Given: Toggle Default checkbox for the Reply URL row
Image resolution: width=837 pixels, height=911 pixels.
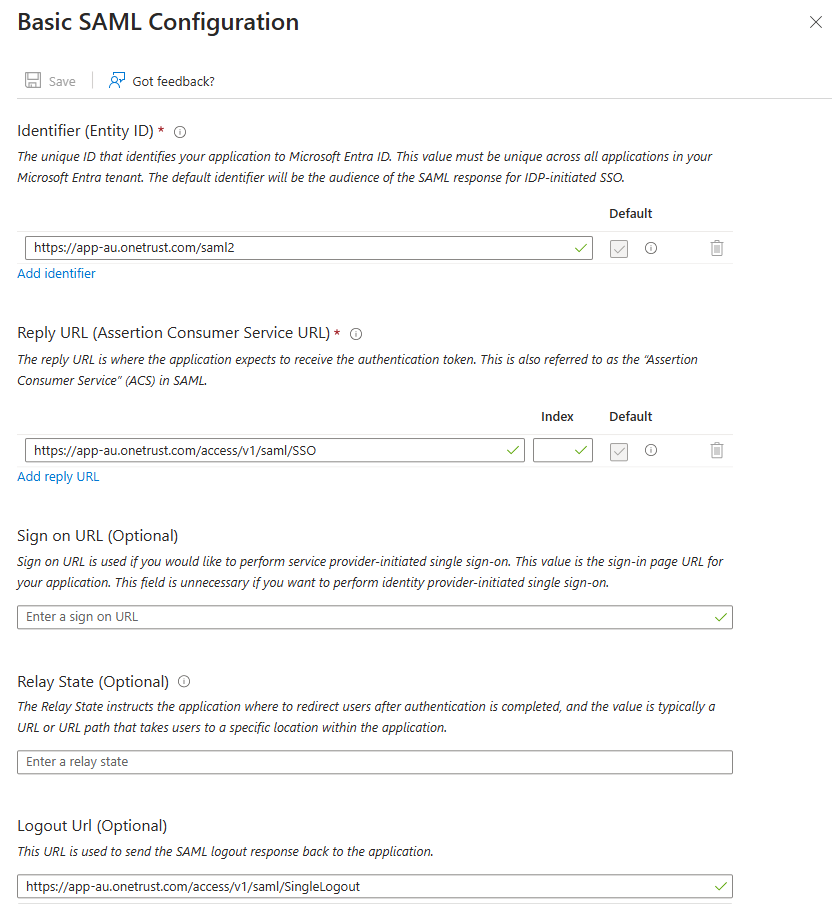Looking at the screenshot, I should coord(619,450).
